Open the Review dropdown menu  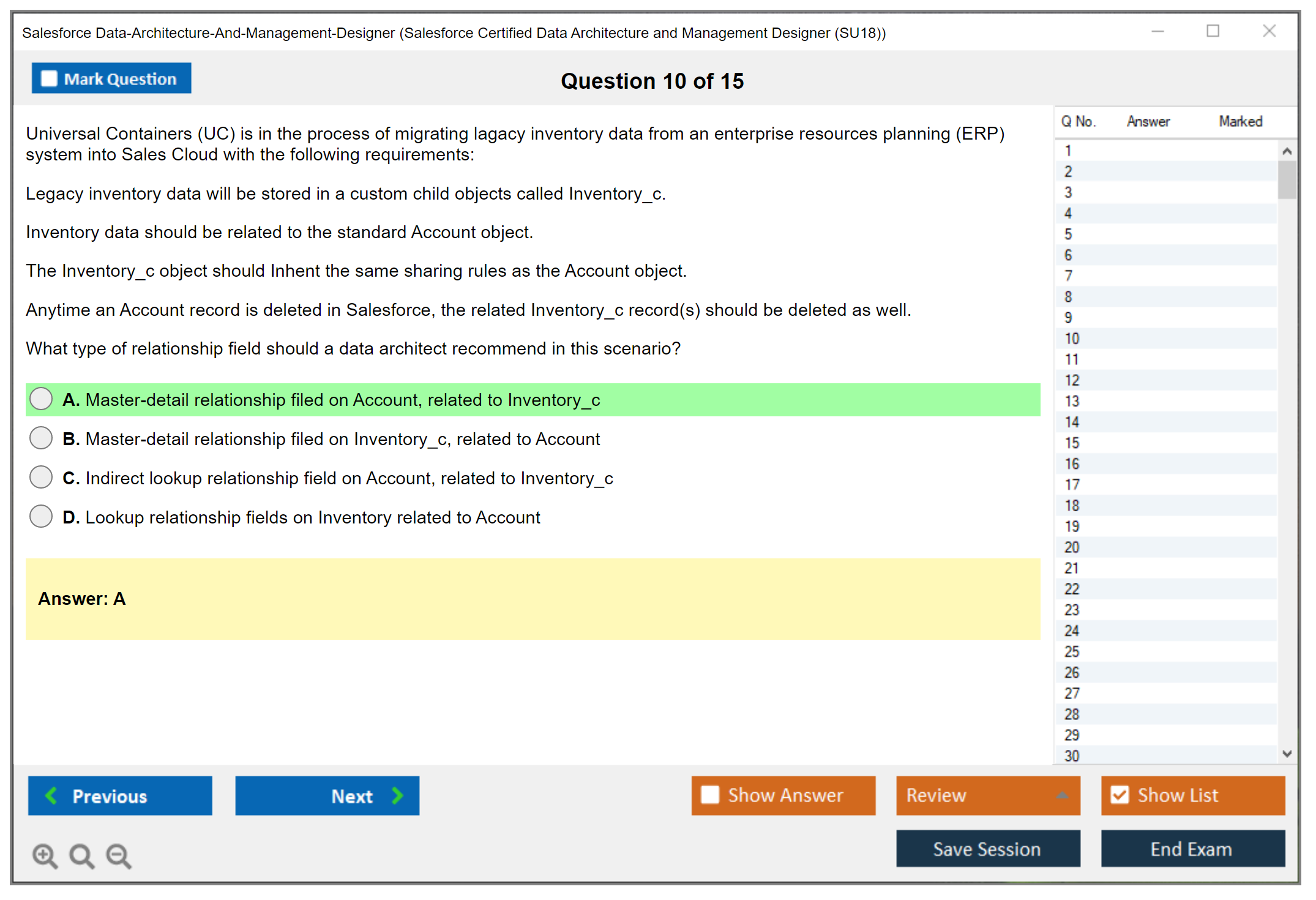pyautogui.click(x=987, y=795)
